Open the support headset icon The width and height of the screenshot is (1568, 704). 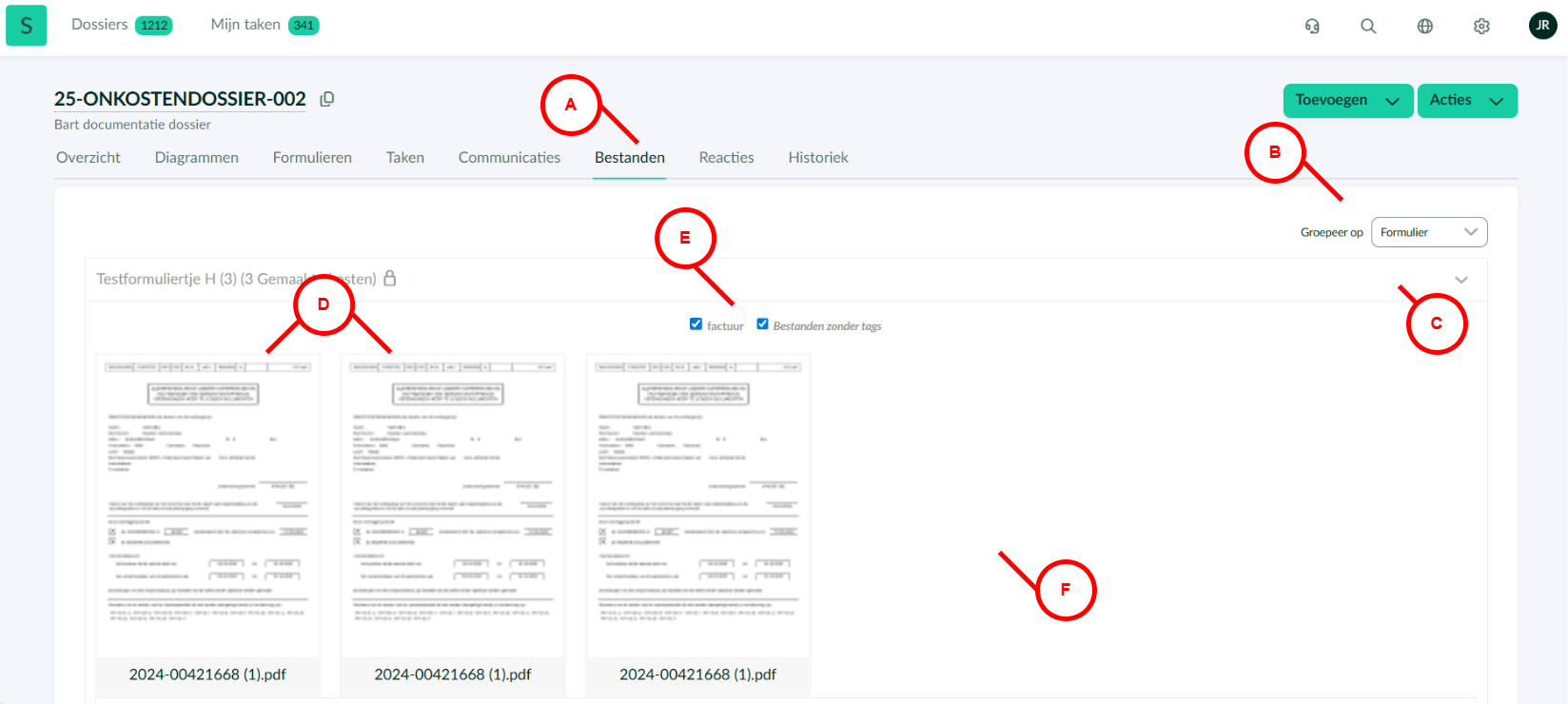(1312, 27)
